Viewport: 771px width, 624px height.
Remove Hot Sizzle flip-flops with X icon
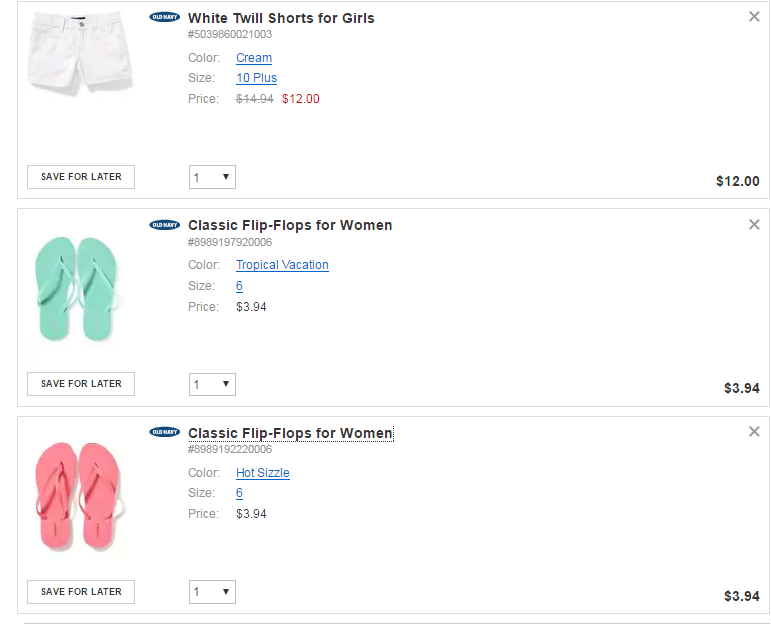754,432
